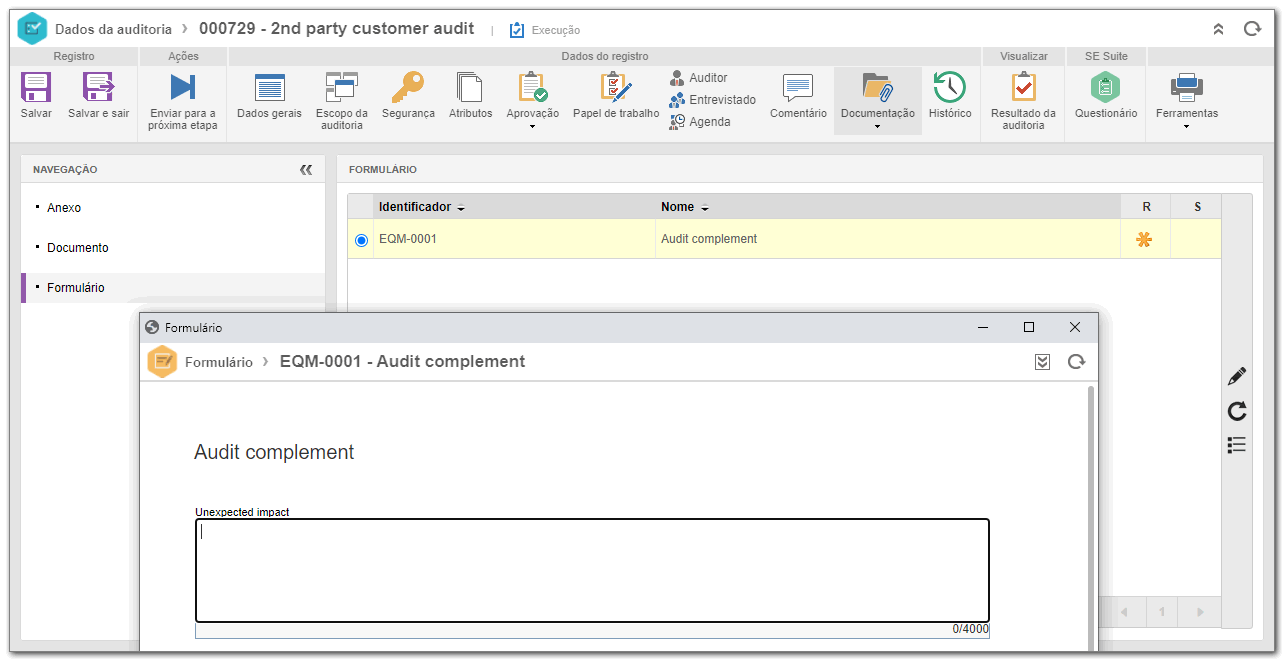This screenshot has height=662, width=1285.
Task: Refresh the Formulário dialog
Action: click(x=1076, y=362)
